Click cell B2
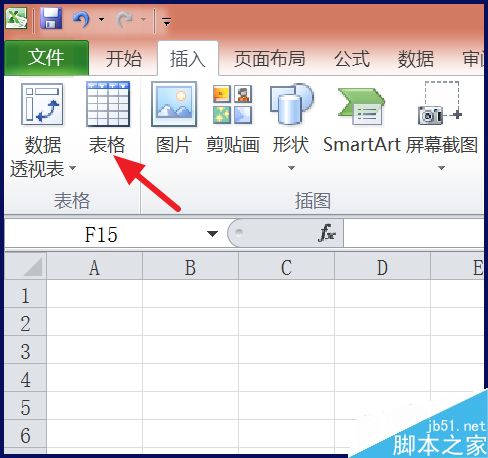The image size is (488, 458). [190, 322]
